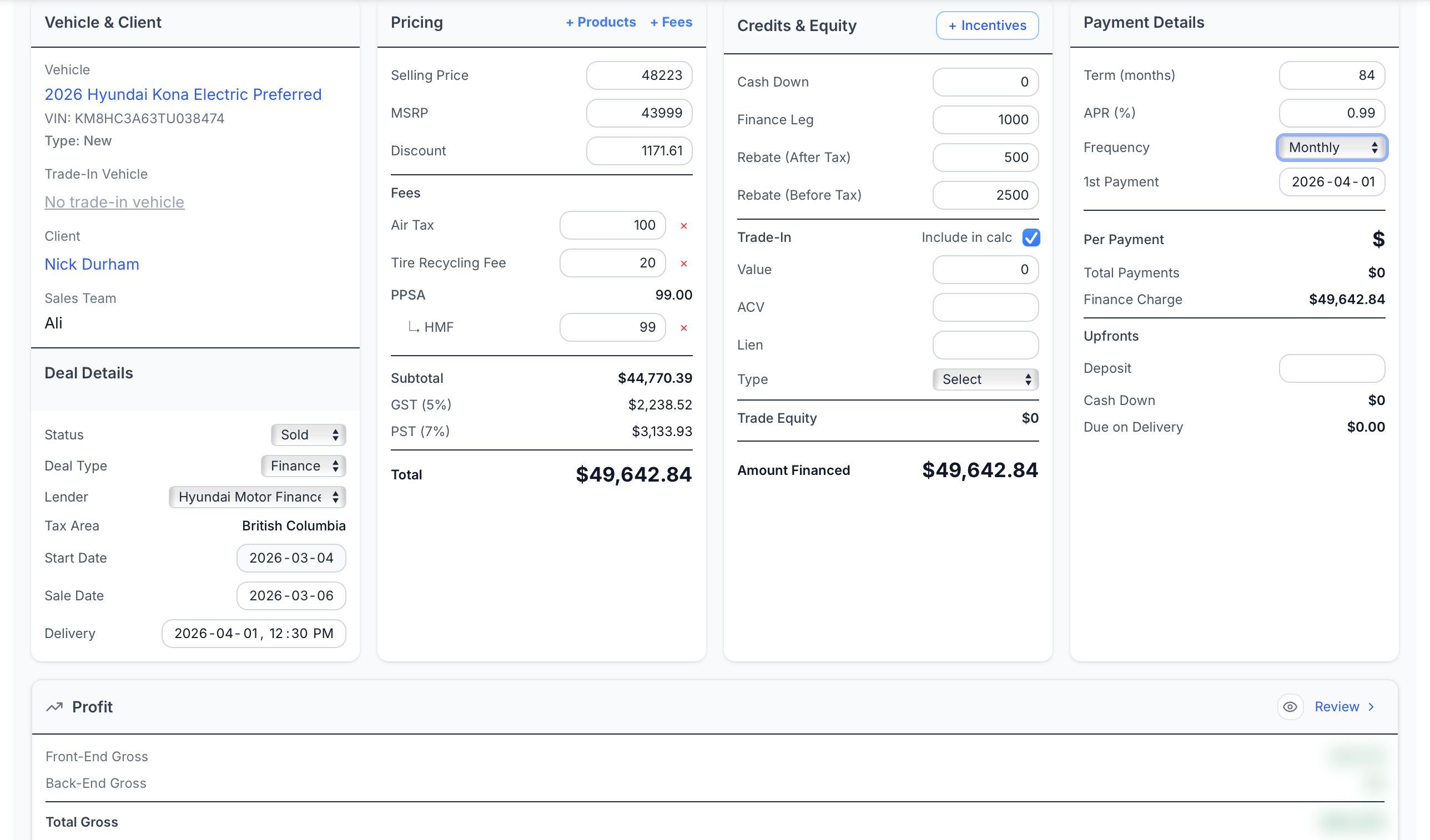
Task: Delete the Tire Recycling Fee row
Action: 684,263
